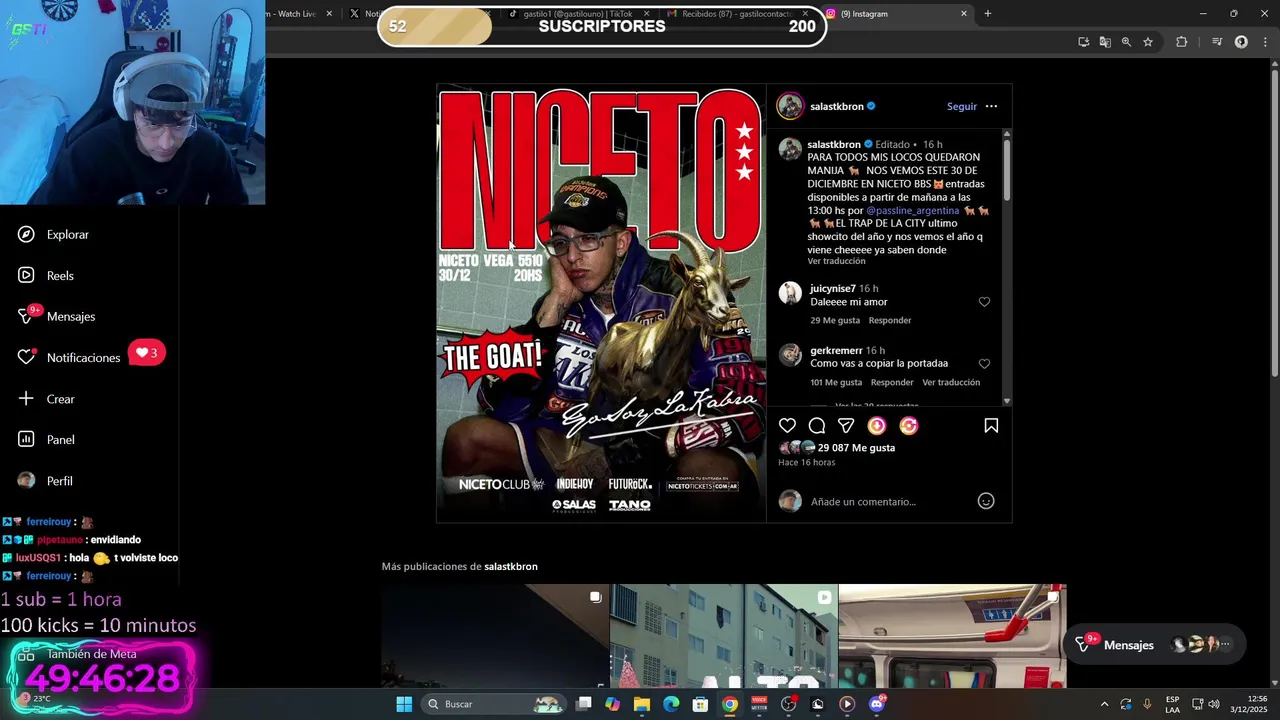
Task: Open File Explorer in taskbar
Action: pyautogui.click(x=642, y=704)
